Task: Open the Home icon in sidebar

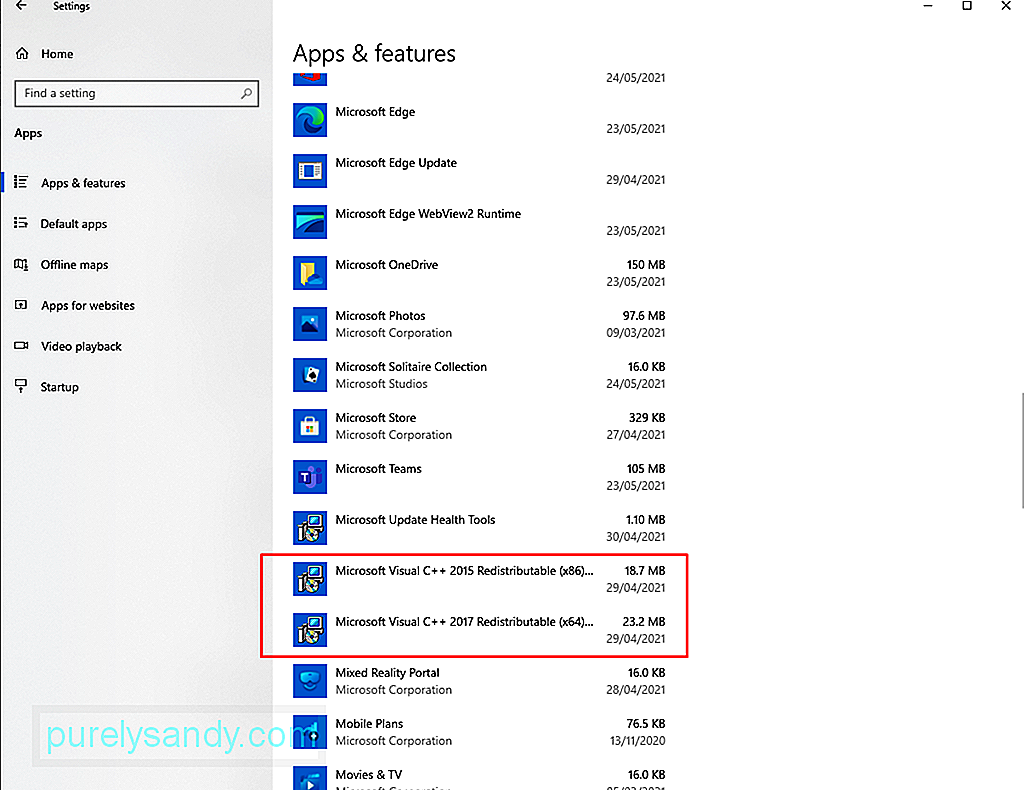Action: 22,54
